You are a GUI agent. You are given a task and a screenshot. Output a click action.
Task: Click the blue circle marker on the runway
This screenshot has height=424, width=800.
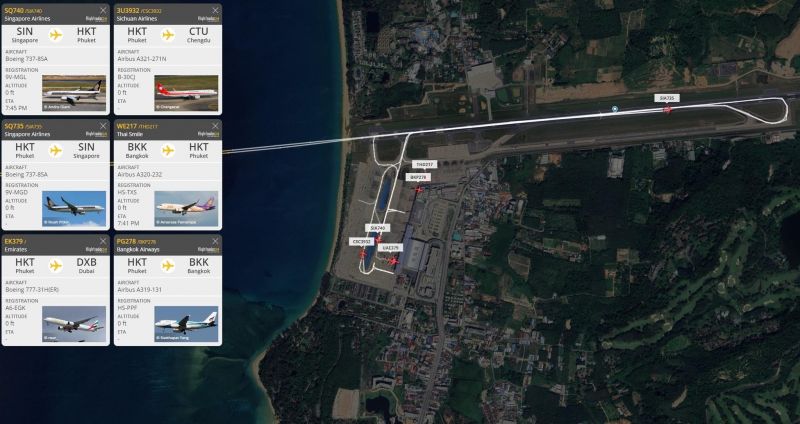615,109
